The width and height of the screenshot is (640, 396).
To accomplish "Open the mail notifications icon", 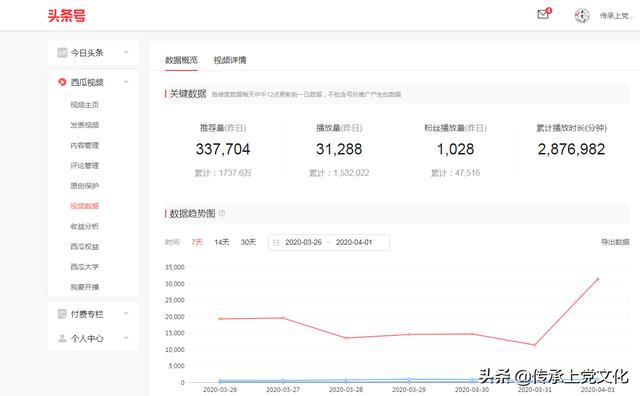I will [543, 14].
